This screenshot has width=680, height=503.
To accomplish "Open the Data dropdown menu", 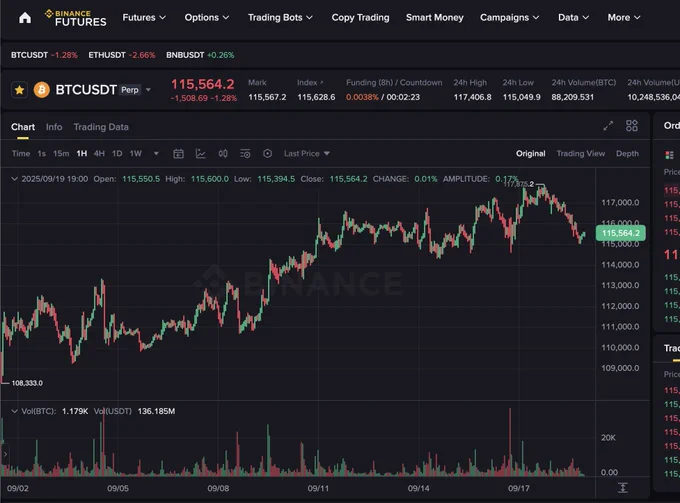I will point(573,17).
